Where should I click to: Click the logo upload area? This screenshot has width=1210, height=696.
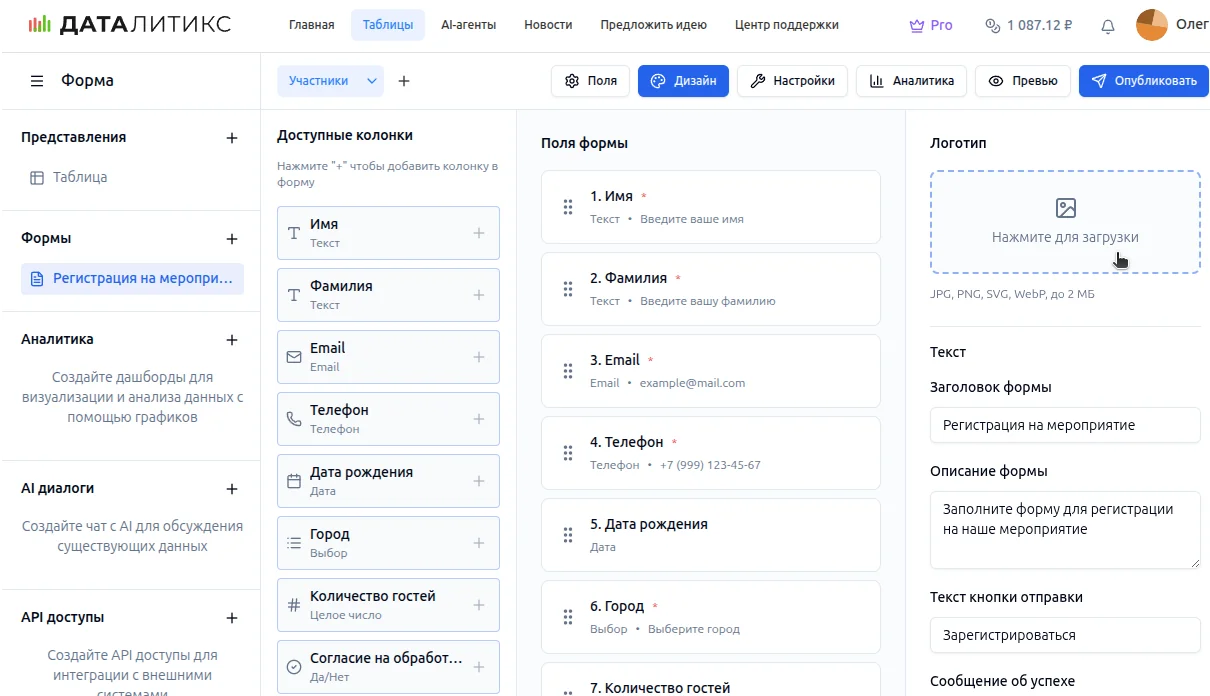(1064, 222)
